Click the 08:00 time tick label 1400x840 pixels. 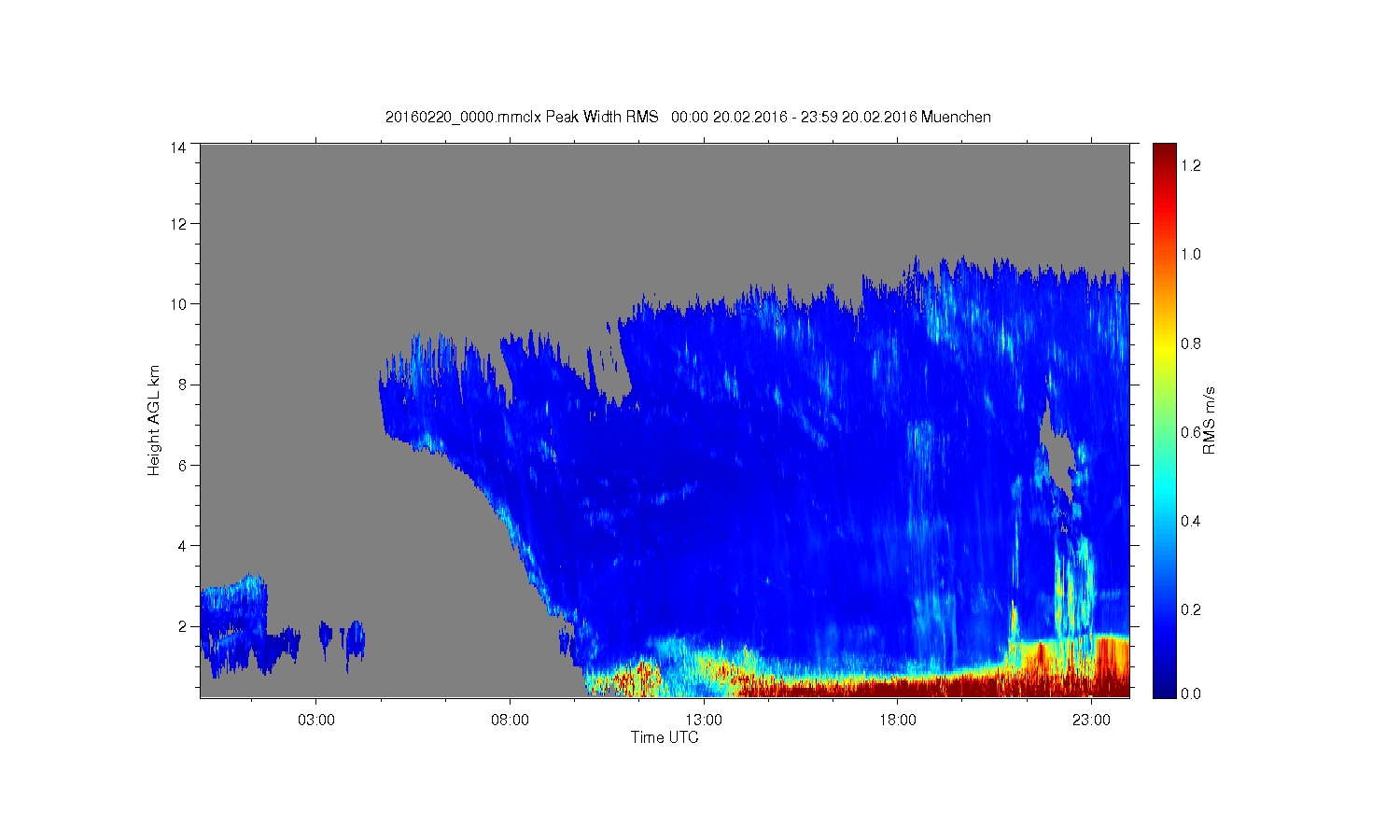[x=510, y=721]
